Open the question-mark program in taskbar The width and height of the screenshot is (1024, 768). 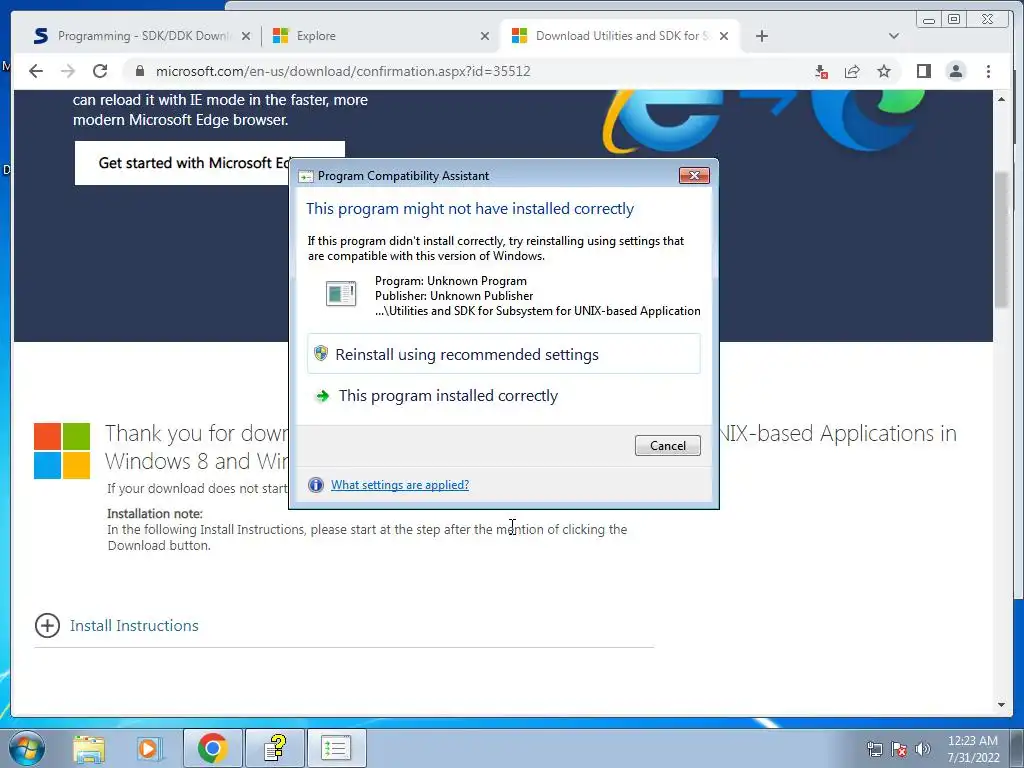point(275,748)
